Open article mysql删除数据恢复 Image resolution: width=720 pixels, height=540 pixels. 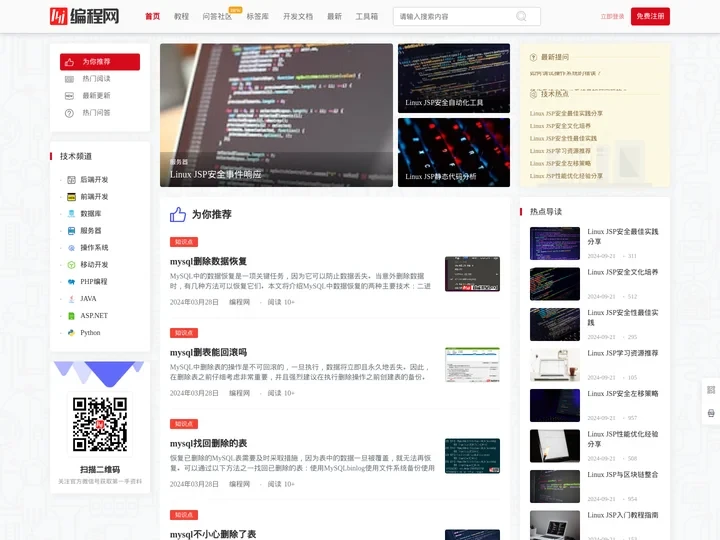click(208, 261)
